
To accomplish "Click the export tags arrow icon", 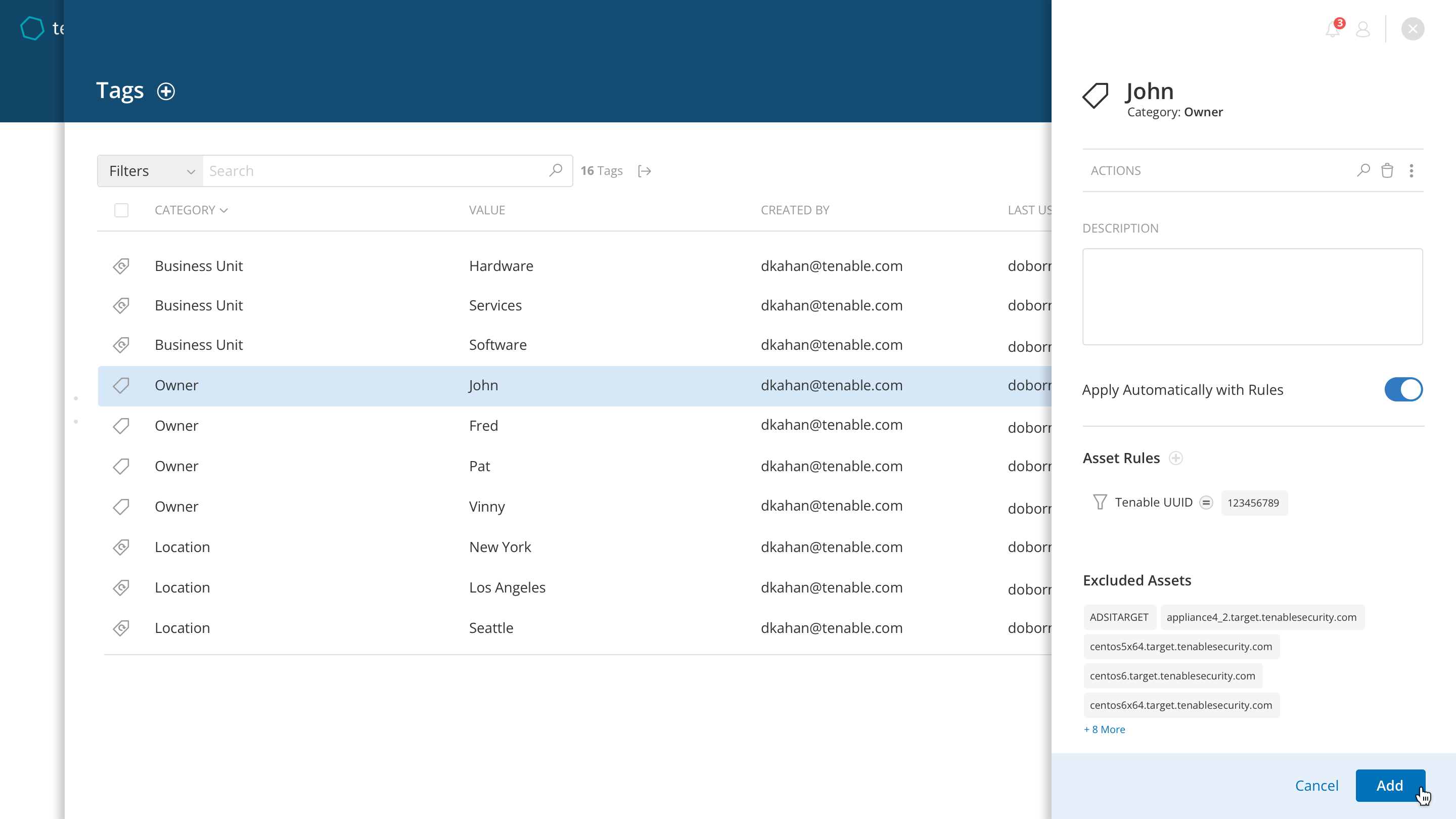I will point(645,171).
